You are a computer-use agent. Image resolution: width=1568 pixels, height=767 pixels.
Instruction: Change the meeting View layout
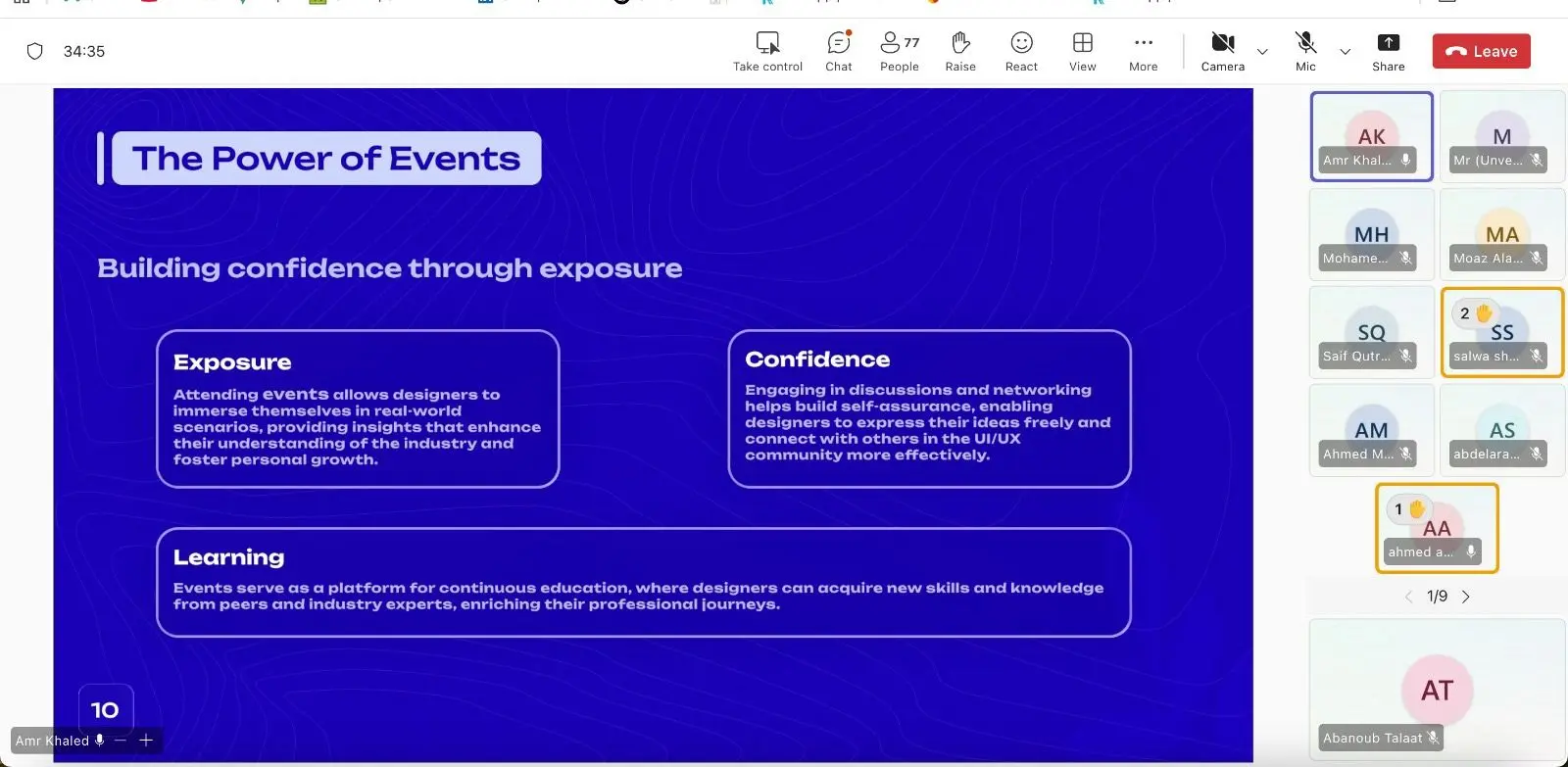pos(1082,43)
